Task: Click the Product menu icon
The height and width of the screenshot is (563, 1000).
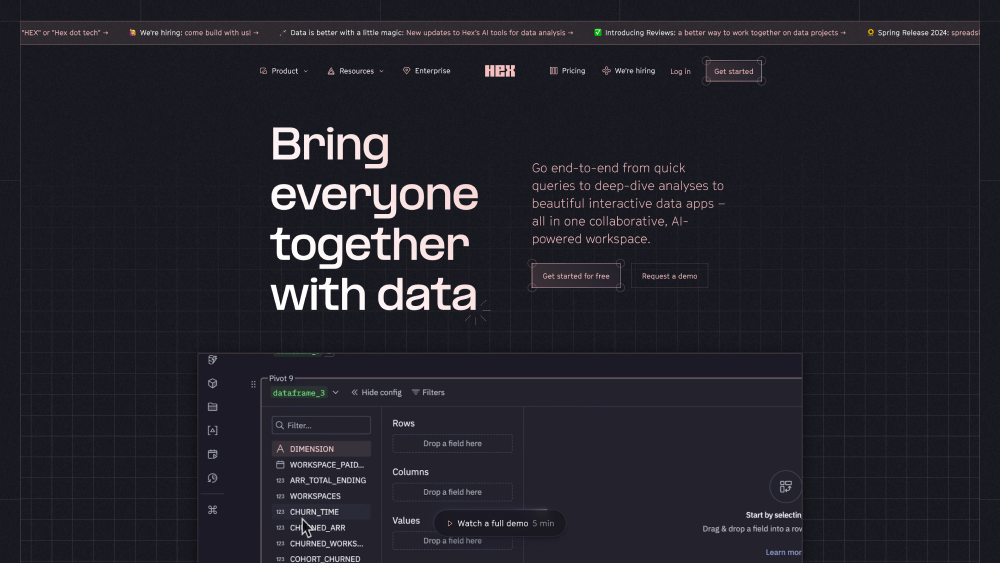Action: click(x=263, y=71)
